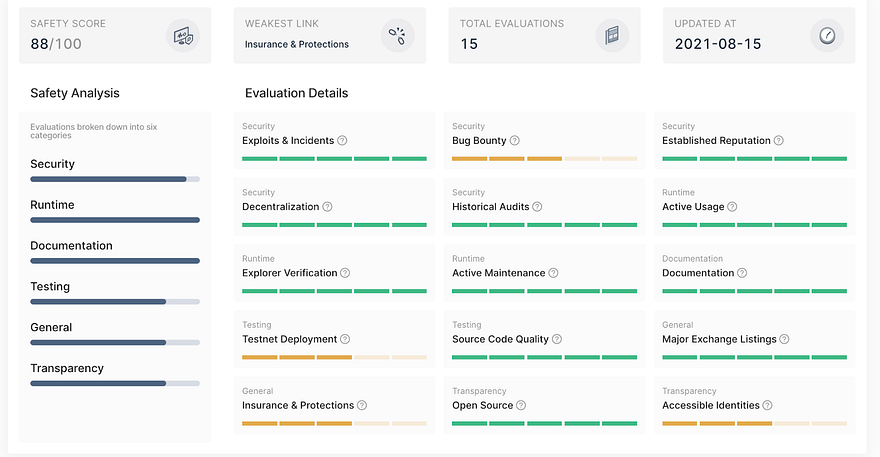Screen dimensions: 880x457
Task: Select the Source Code Quality title
Action: click(500, 339)
